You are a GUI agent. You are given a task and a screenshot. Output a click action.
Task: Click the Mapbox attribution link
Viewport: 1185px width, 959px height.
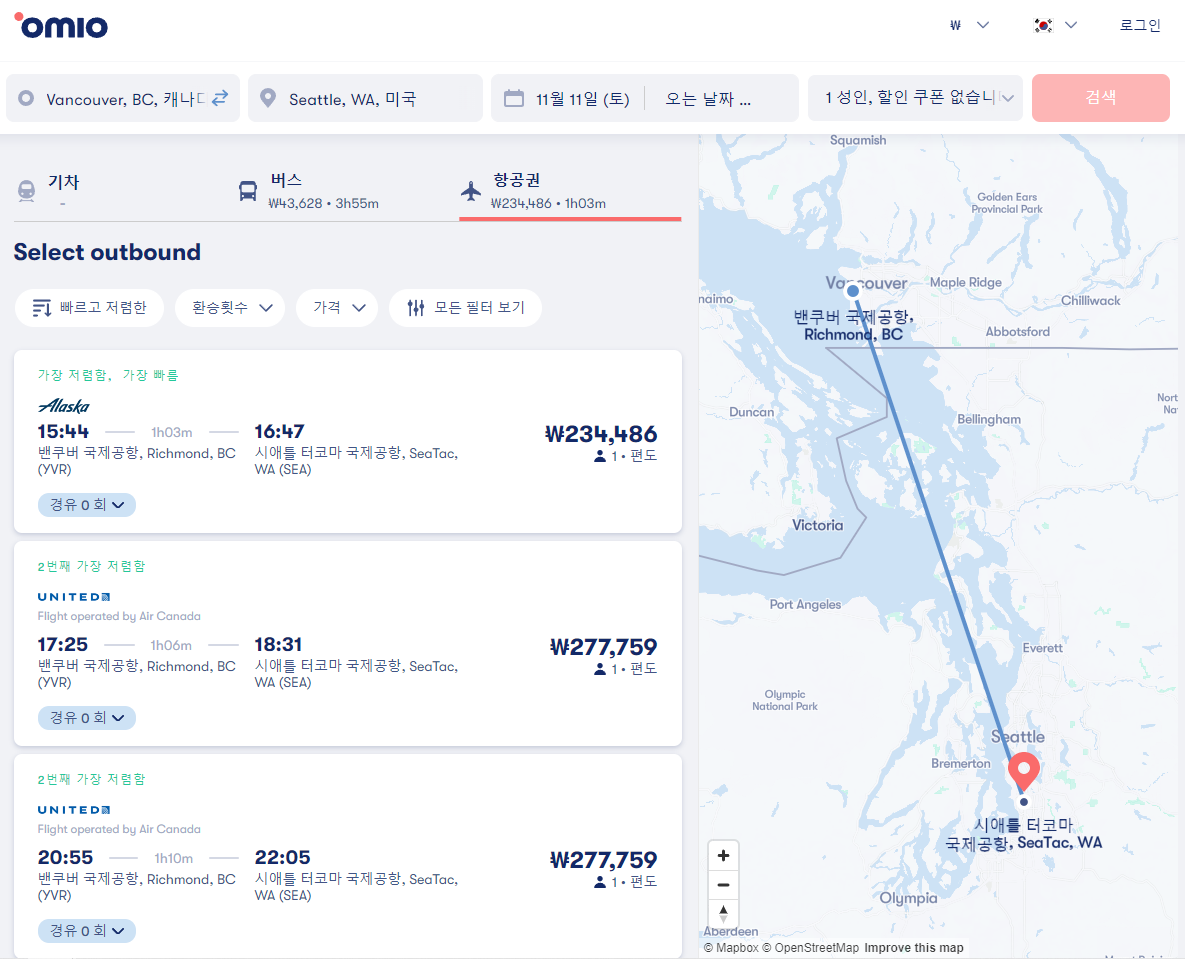pos(731,948)
